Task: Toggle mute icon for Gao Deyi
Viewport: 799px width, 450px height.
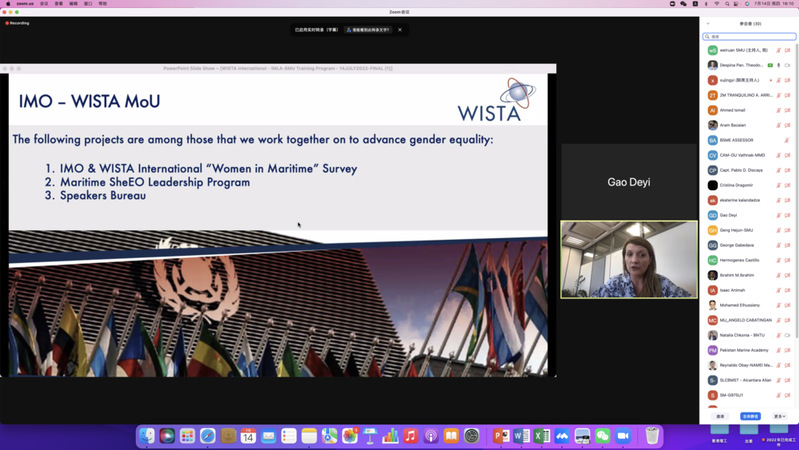Action: pos(779,215)
